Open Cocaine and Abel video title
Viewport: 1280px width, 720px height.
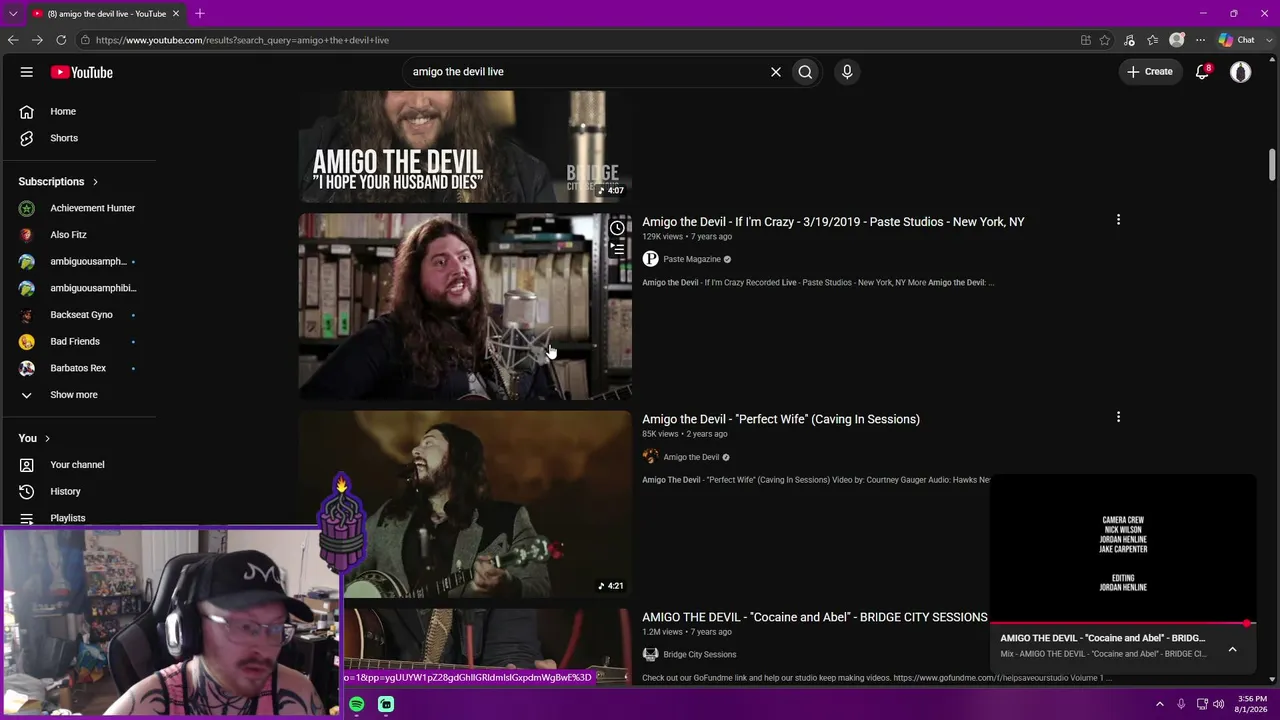(815, 617)
